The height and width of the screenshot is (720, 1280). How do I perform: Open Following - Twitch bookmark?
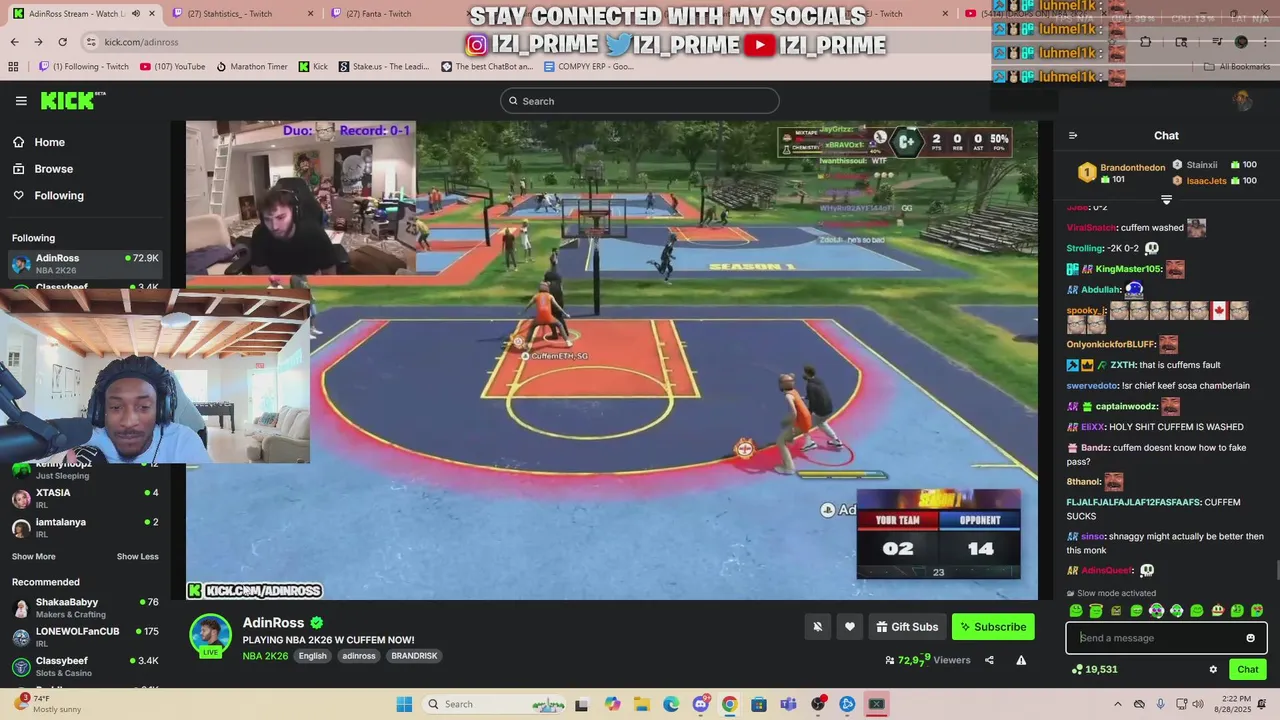tap(84, 67)
